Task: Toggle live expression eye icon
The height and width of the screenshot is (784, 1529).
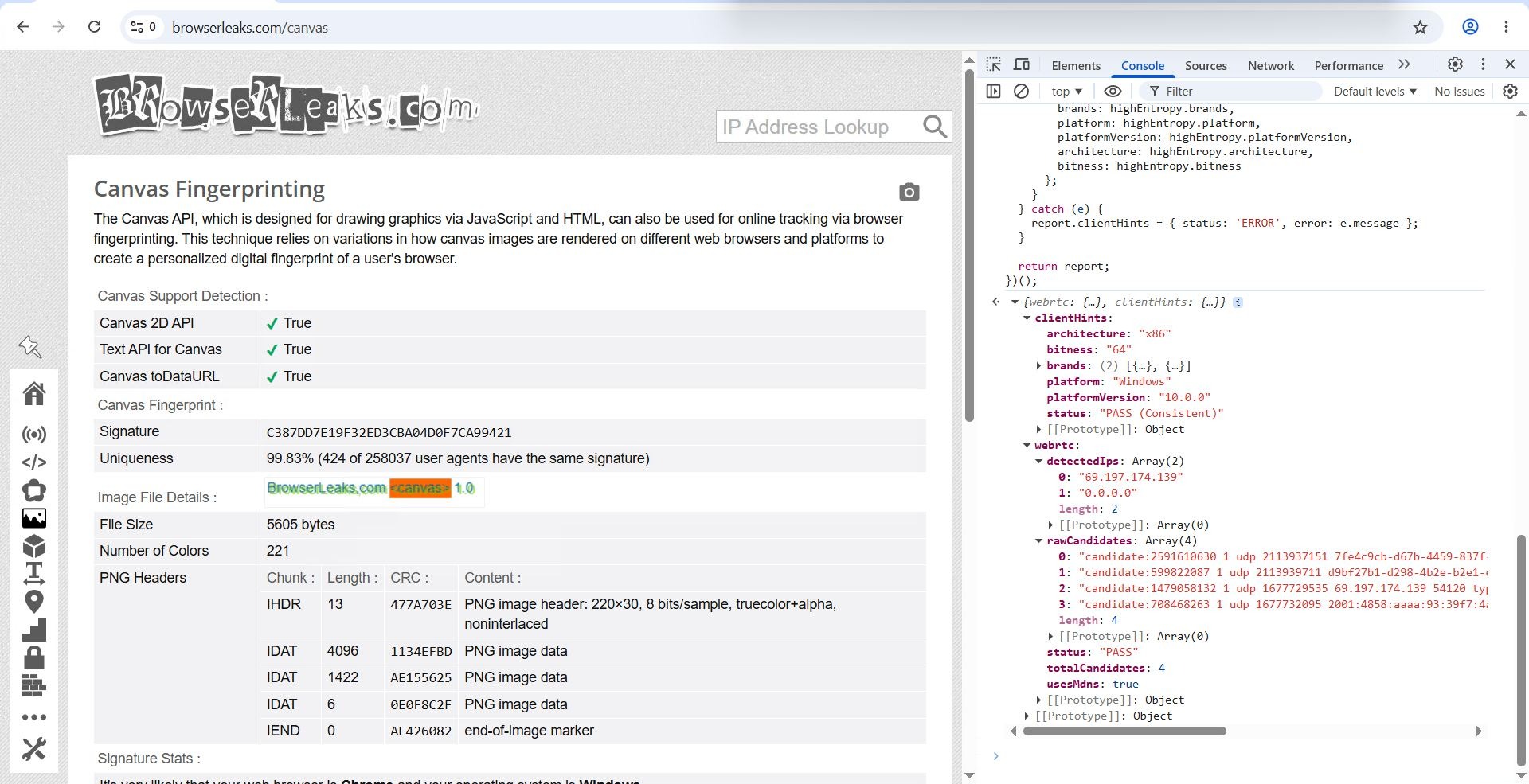Action: (x=1113, y=91)
